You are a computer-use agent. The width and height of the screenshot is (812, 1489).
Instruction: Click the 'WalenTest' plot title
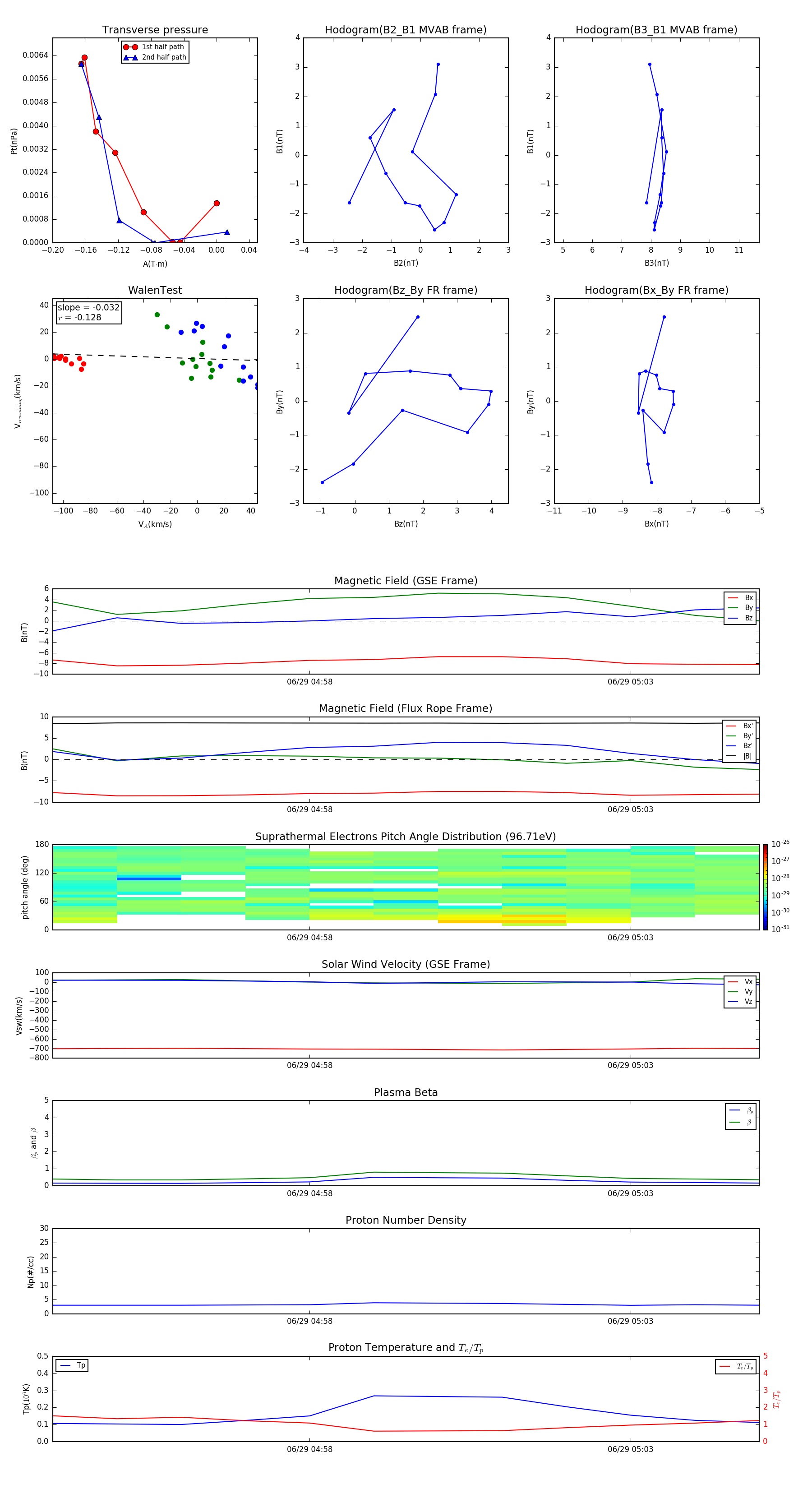click(155, 290)
